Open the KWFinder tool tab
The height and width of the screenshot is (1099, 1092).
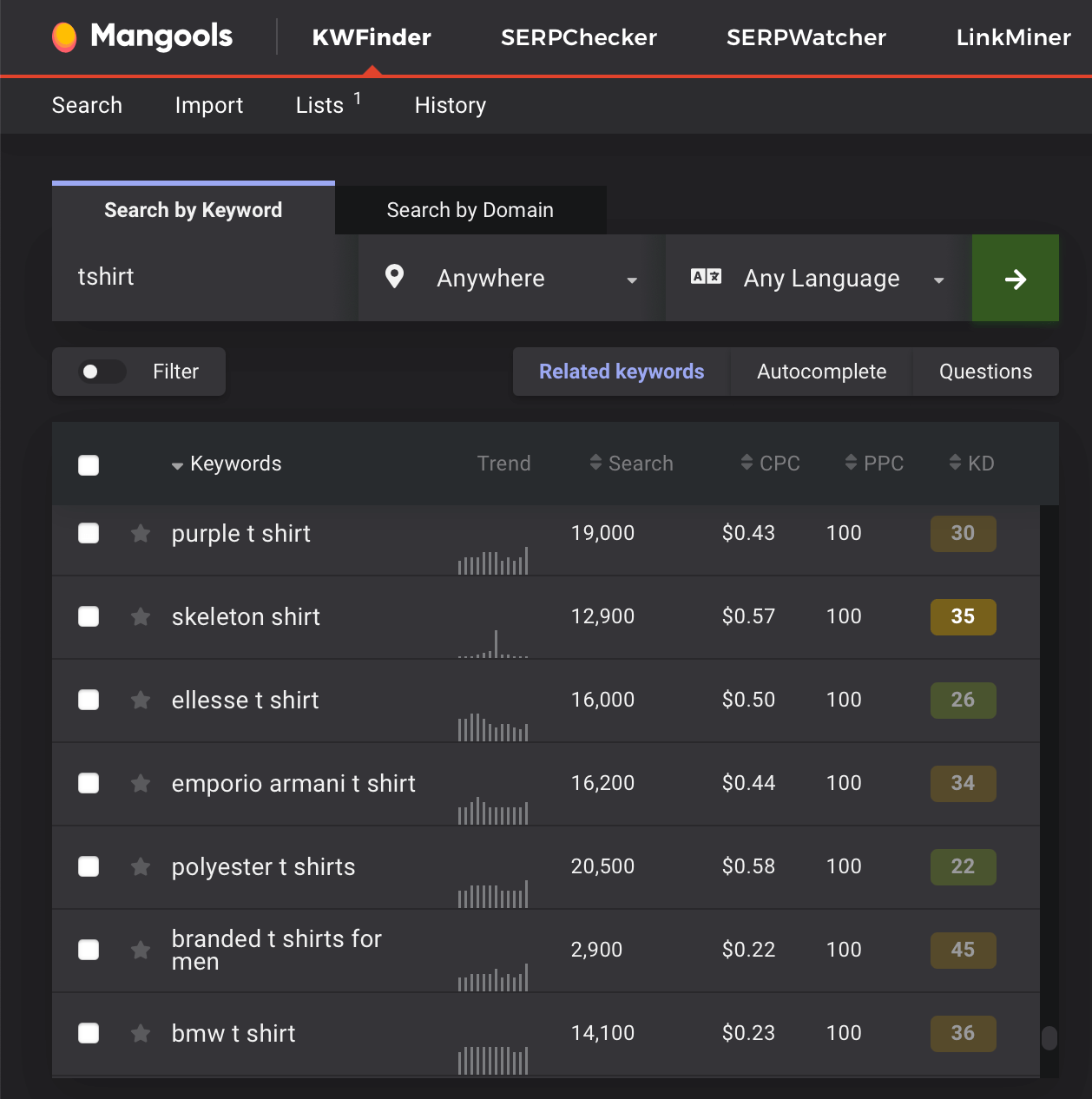pyautogui.click(x=372, y=37)
